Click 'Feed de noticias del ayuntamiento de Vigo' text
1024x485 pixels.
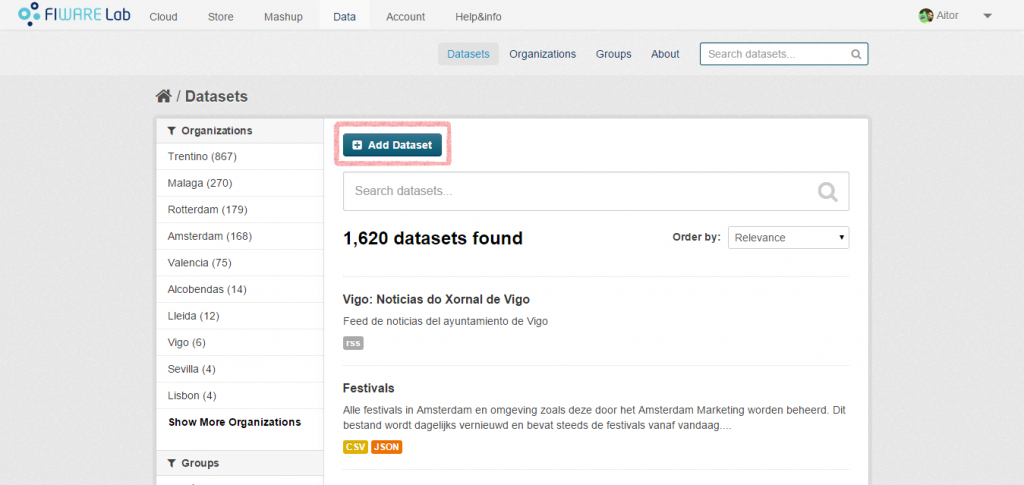click(x=445, y=321)
